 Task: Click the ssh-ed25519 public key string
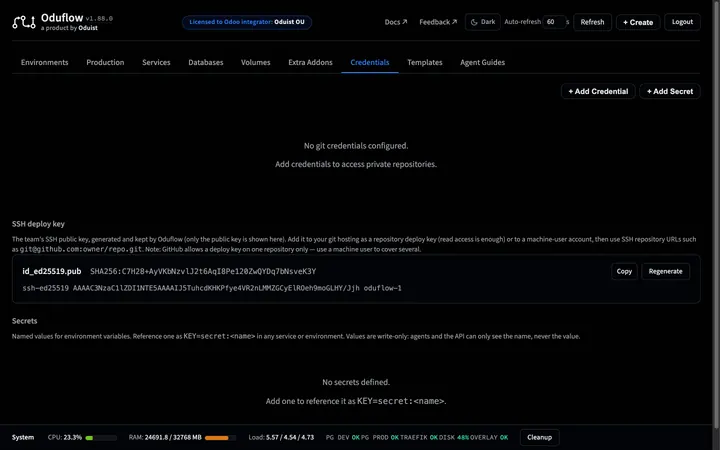pos(212,288)
